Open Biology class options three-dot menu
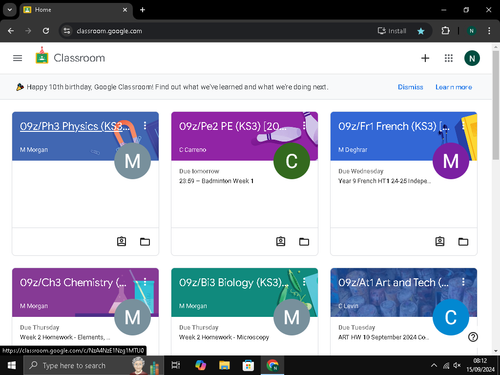Screen dimensions: 500x375 click(304, 282)
